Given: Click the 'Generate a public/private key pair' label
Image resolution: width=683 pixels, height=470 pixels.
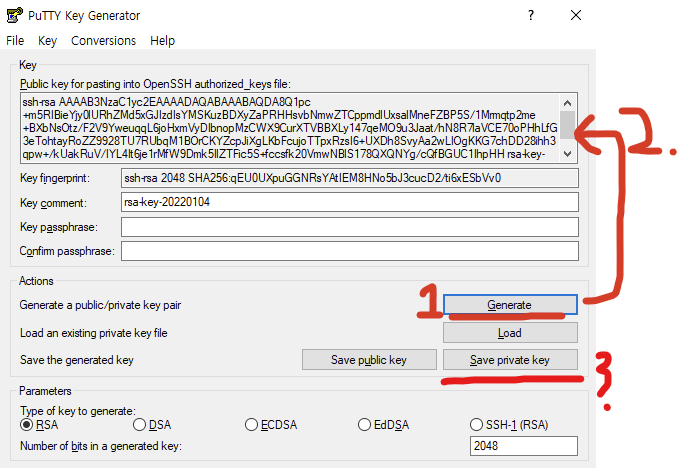Looking at the screenshot, I should [100, 305].
